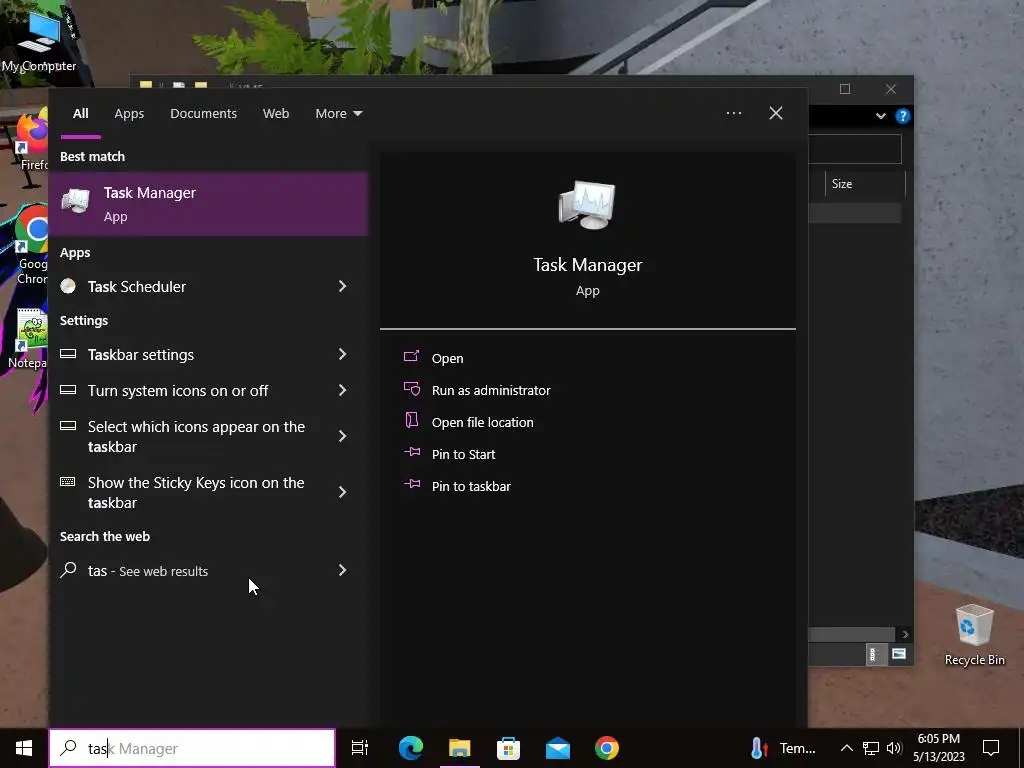Image resolution: width=1024 pixels, height=768 pixels.
Task: Click the Open action icon
Action: click(411, 356)
